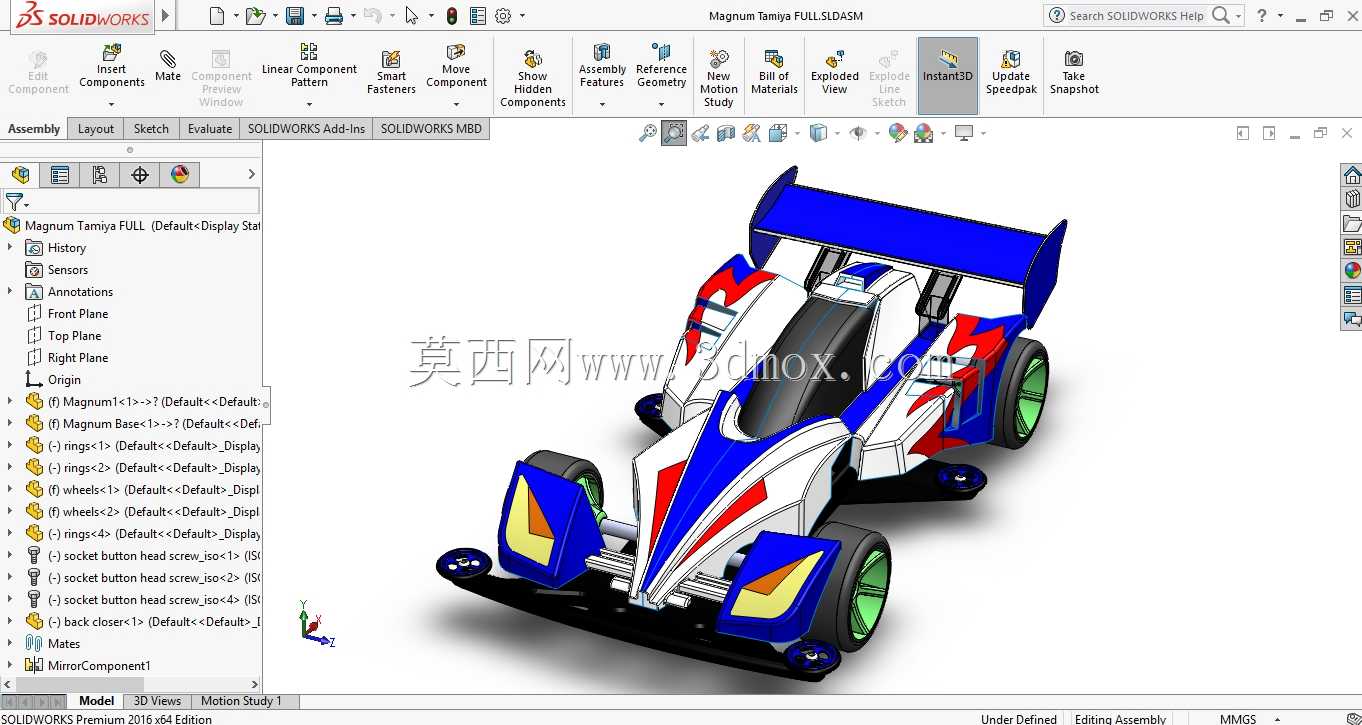This screenshot has height=725, width=1362.
Task: Expand the MirrorComponent1 node
Action: pos(10,666)
